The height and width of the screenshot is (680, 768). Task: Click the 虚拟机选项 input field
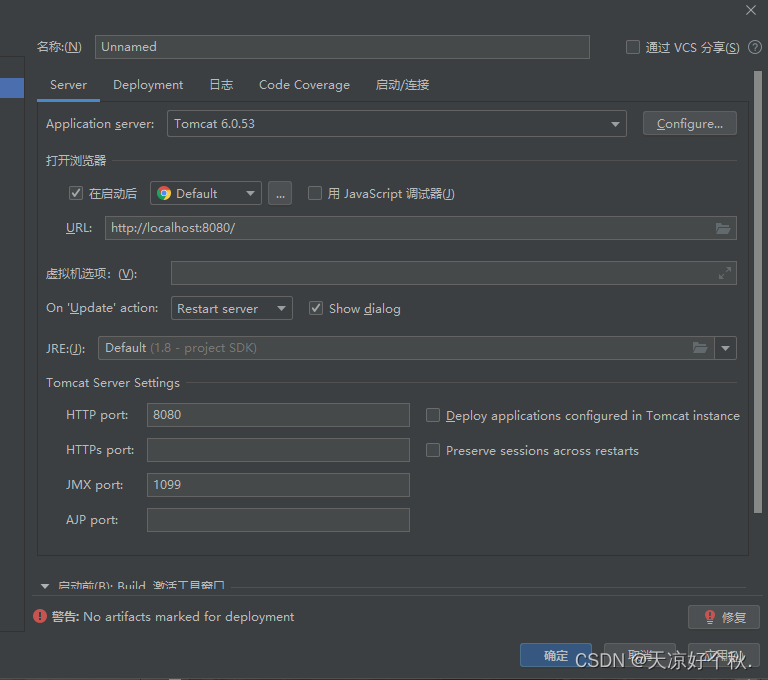click(x=454, y=273)
